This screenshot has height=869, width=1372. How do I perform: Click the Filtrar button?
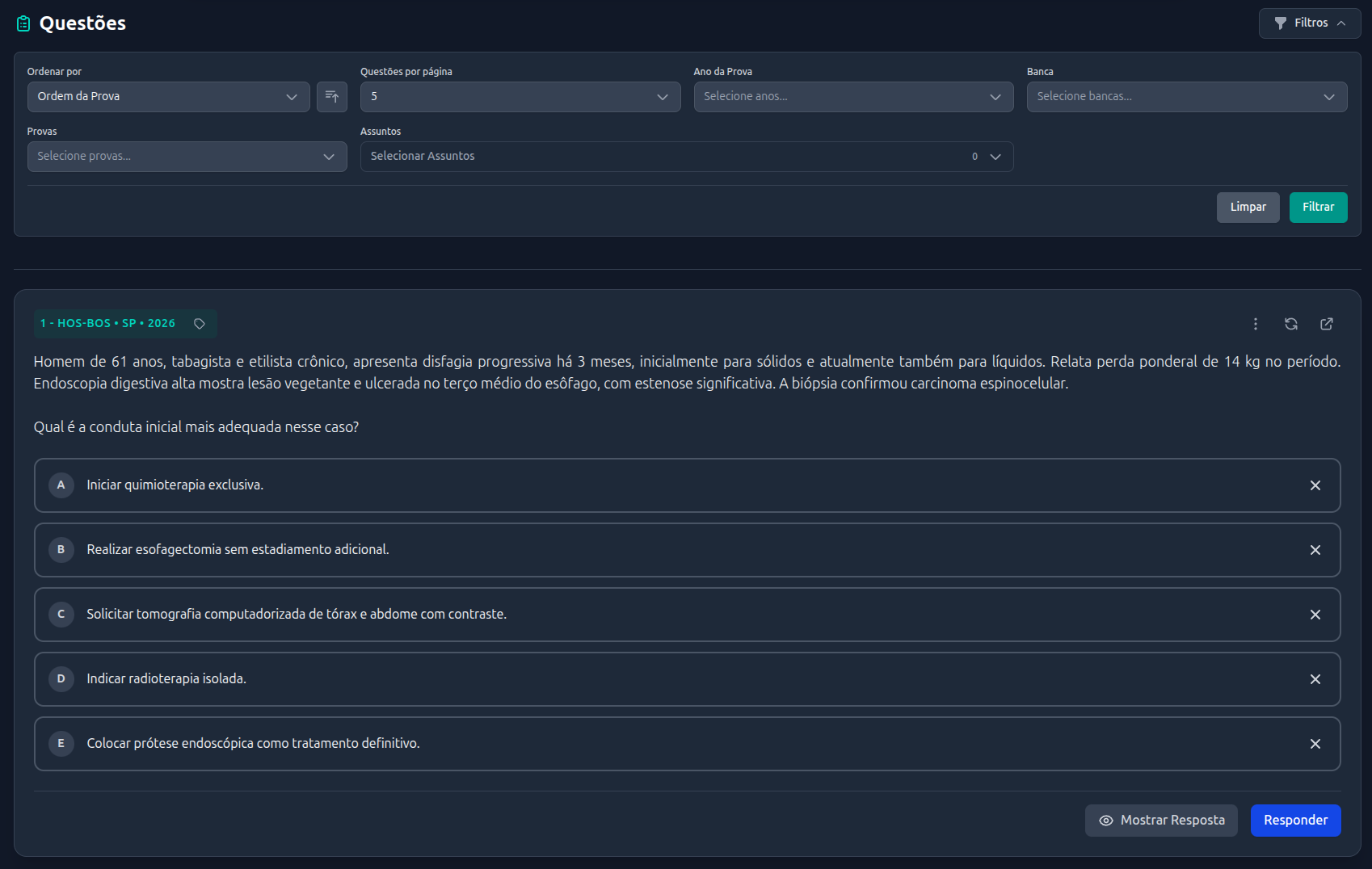(1317, 208)
